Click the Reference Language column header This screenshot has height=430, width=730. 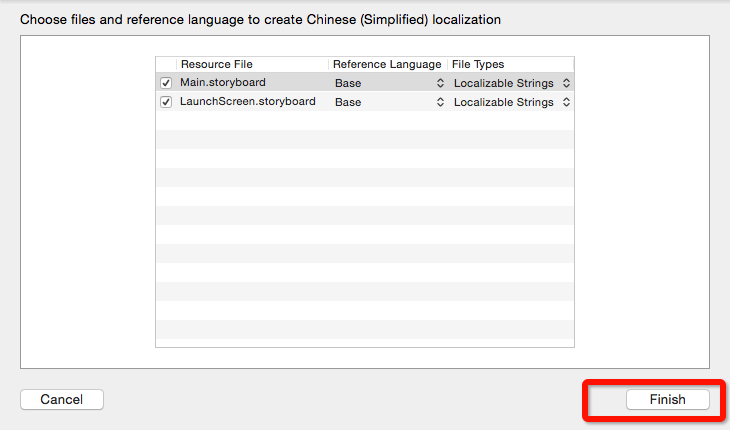coord(387,64)
